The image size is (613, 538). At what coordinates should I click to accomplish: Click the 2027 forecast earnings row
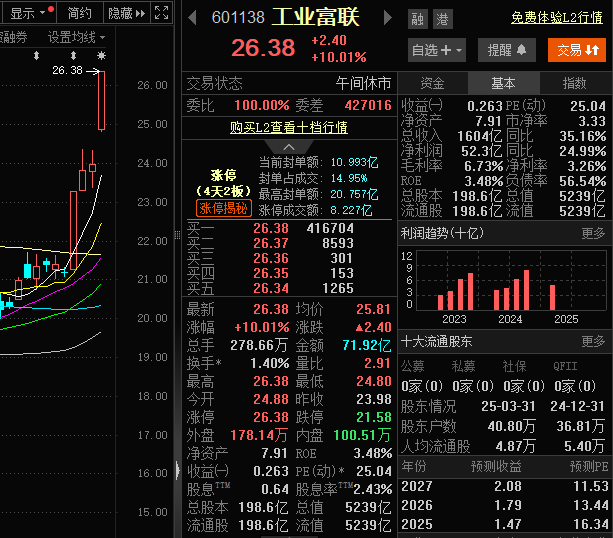(505, 486)
